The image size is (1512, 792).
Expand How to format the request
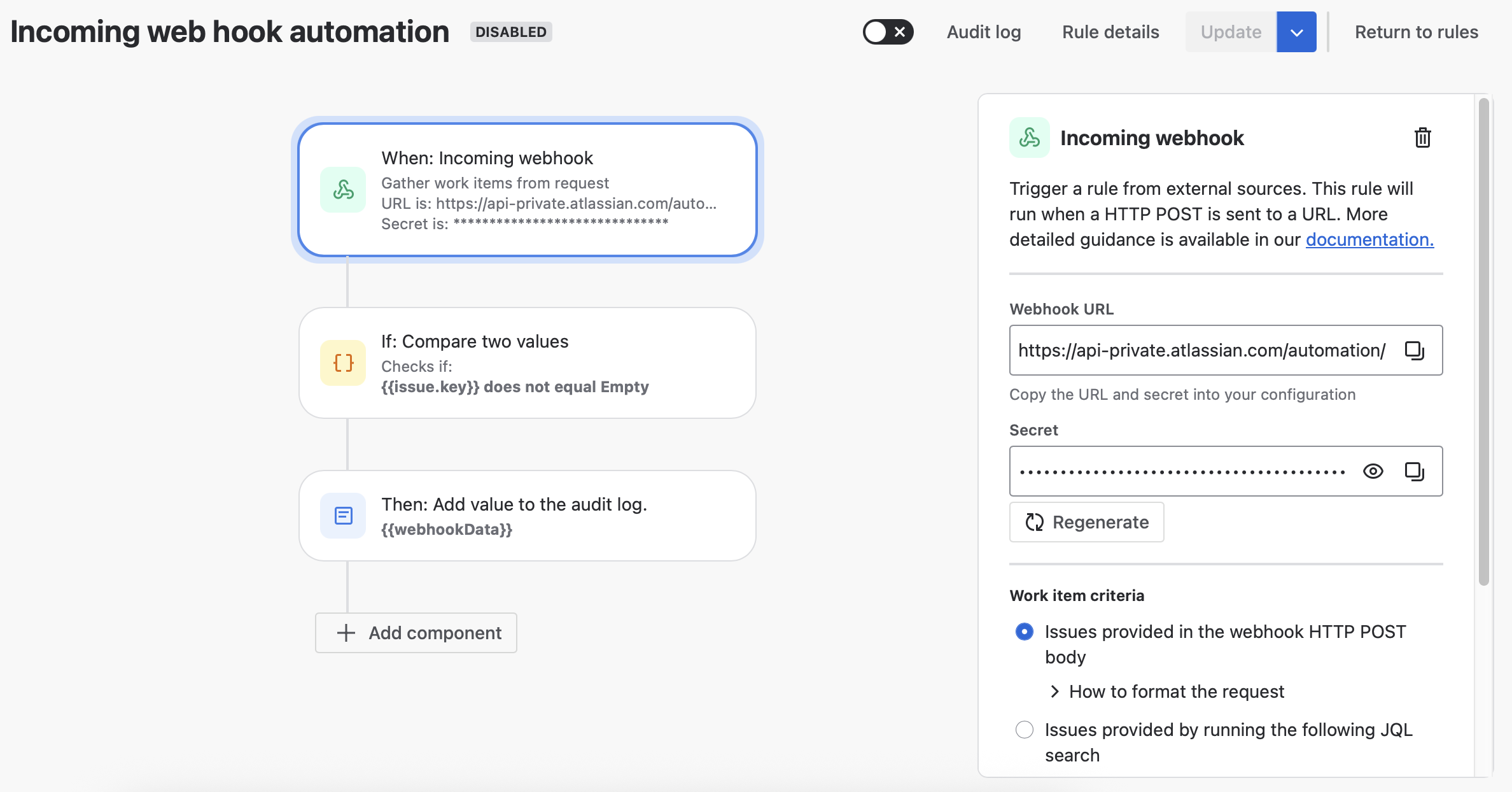(1167, 691)
